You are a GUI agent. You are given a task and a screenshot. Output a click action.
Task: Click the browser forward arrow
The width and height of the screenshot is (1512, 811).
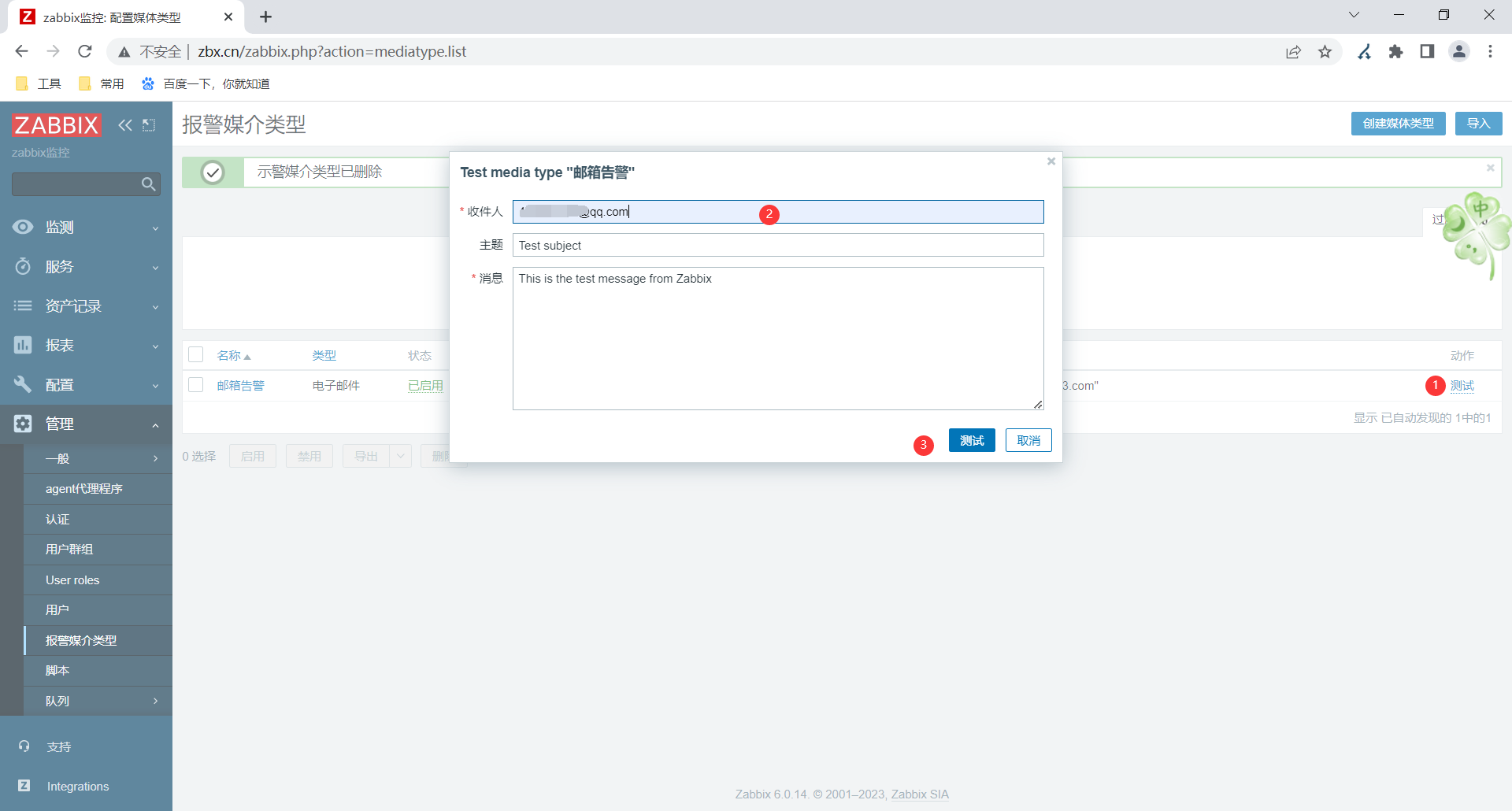53,51
